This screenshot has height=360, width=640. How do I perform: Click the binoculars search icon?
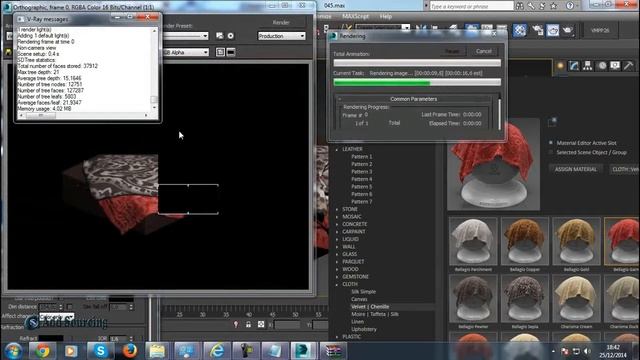click(x=520, y=6)
